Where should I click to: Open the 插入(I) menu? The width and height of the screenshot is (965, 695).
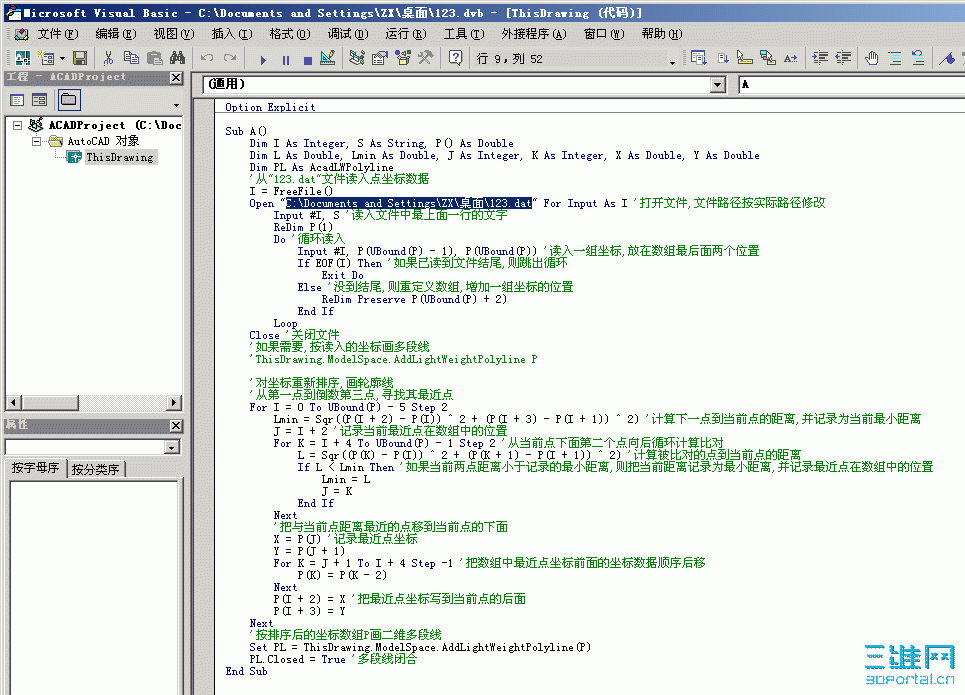231,34
